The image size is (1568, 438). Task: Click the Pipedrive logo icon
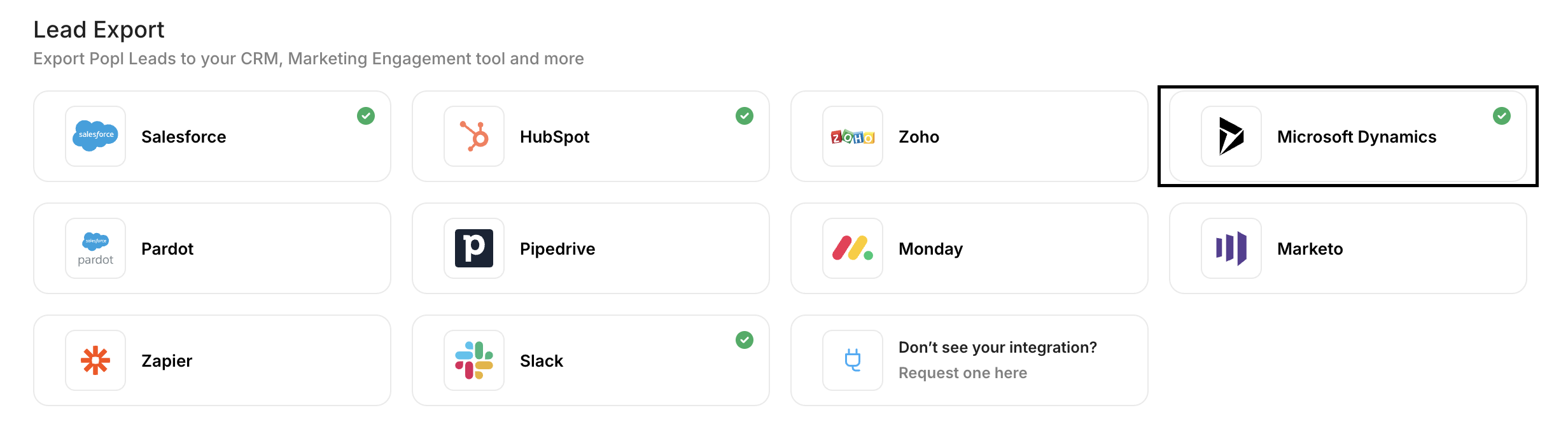(474, 248)
